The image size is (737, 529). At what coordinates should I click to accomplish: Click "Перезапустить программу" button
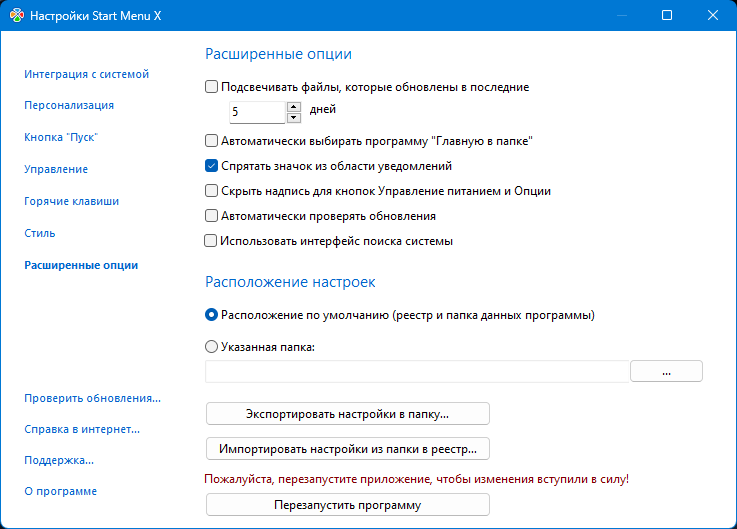tap(347, 505)
